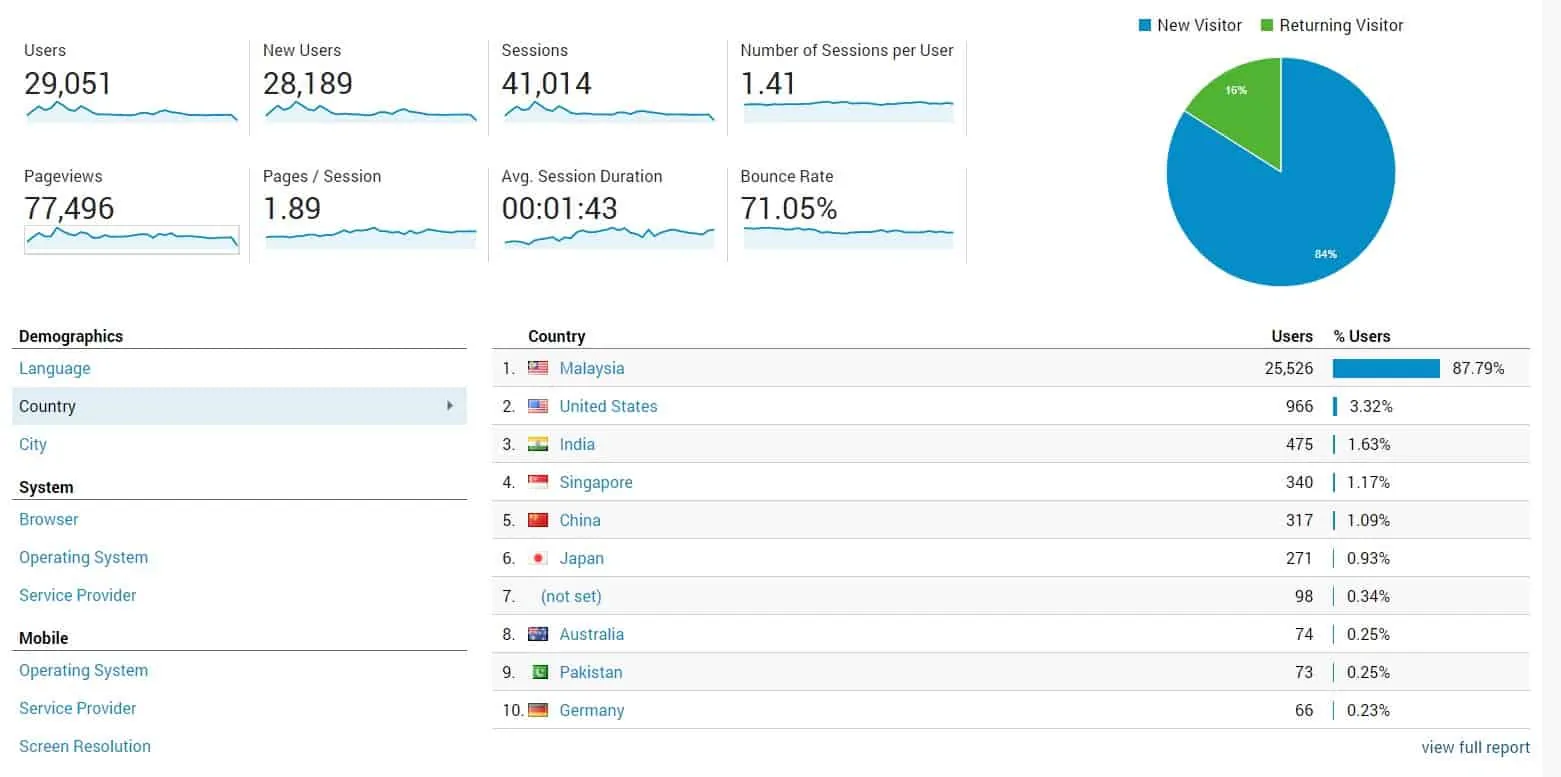Screen dimensions: 1561x777
Task: Click the green Returning Visitor legend square
Action: pyautogui.click(x=1267, y=25)
